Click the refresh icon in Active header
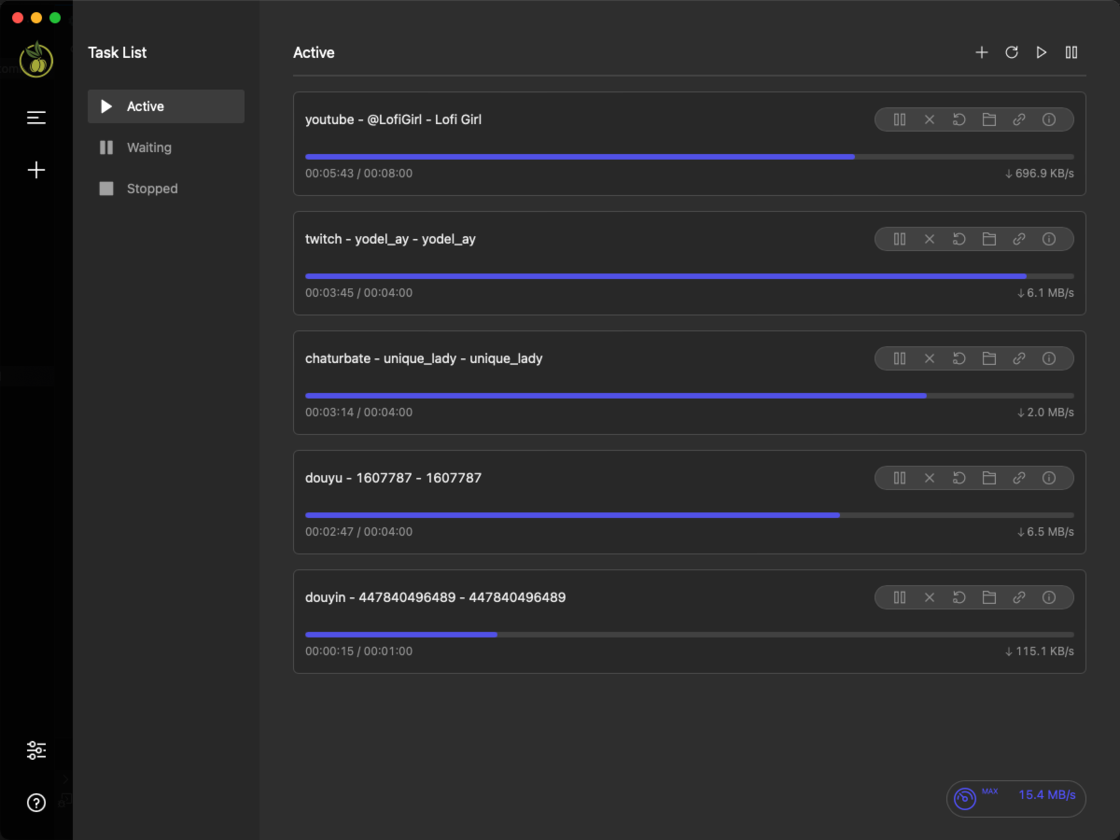 1011,52
